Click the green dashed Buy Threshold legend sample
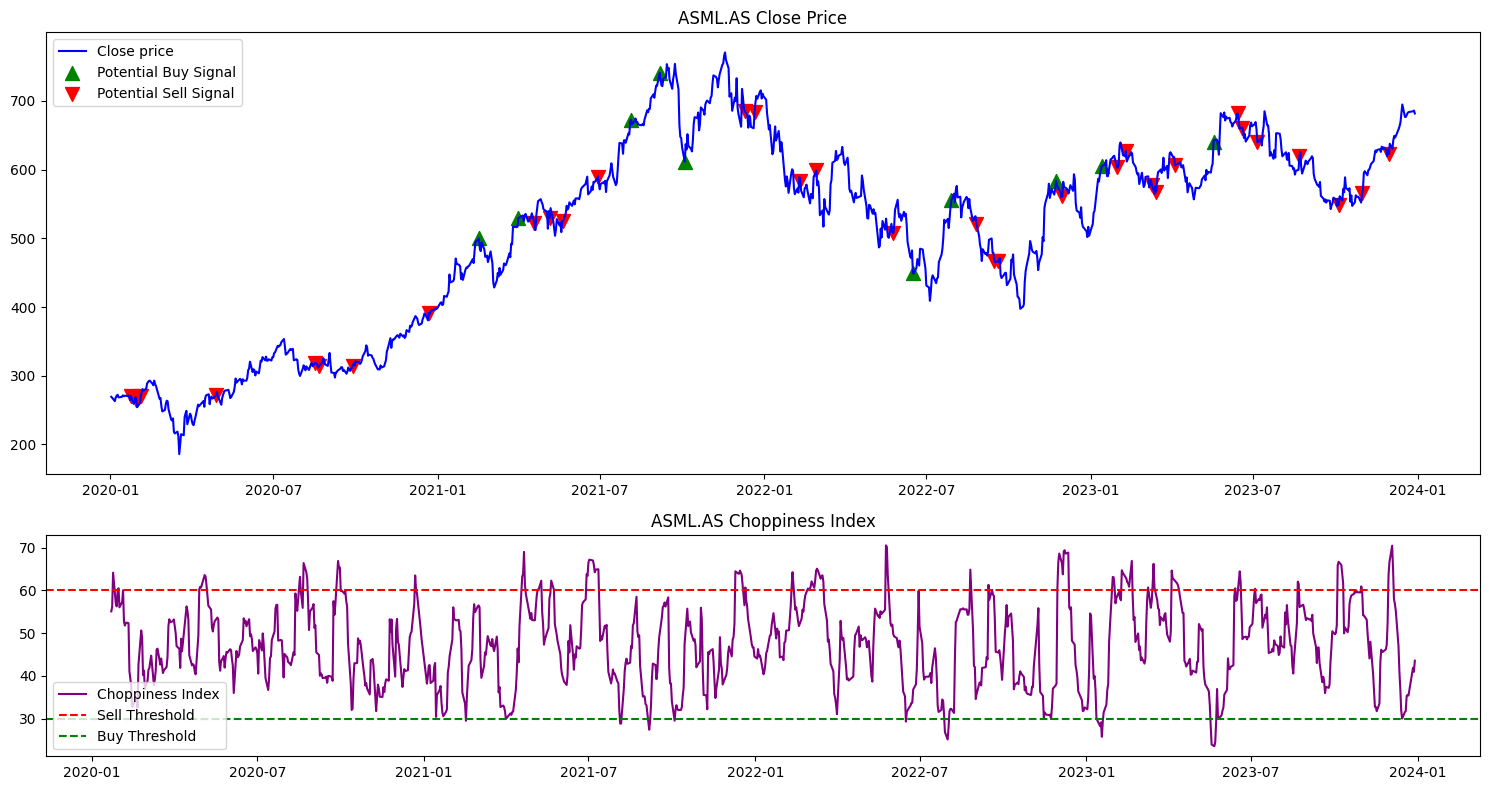Image resolution: width=1489 pixels, height=790 pixels. pos(72,736)
